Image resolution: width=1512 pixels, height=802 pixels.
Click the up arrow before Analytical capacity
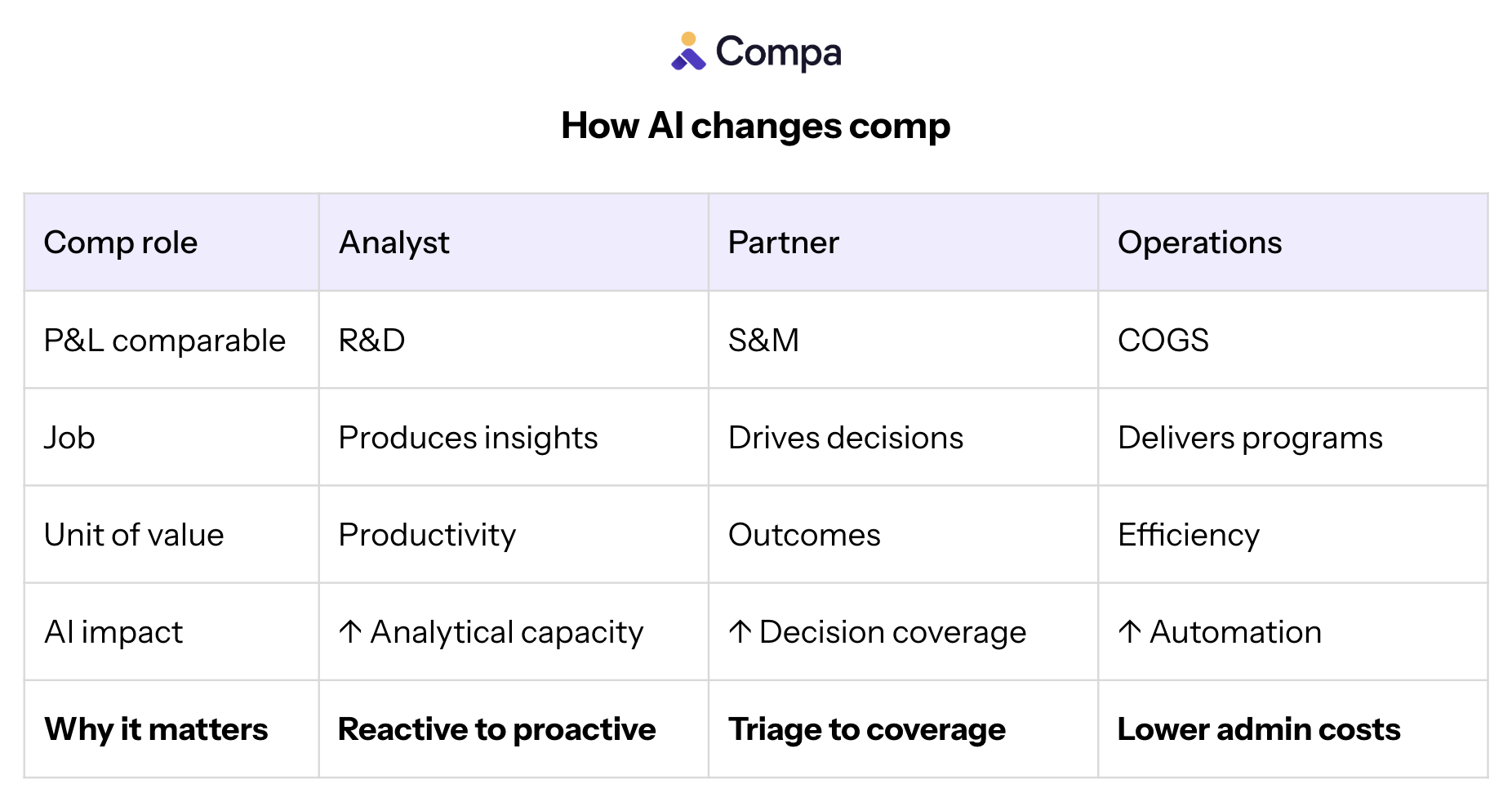(x=350, y=631)
